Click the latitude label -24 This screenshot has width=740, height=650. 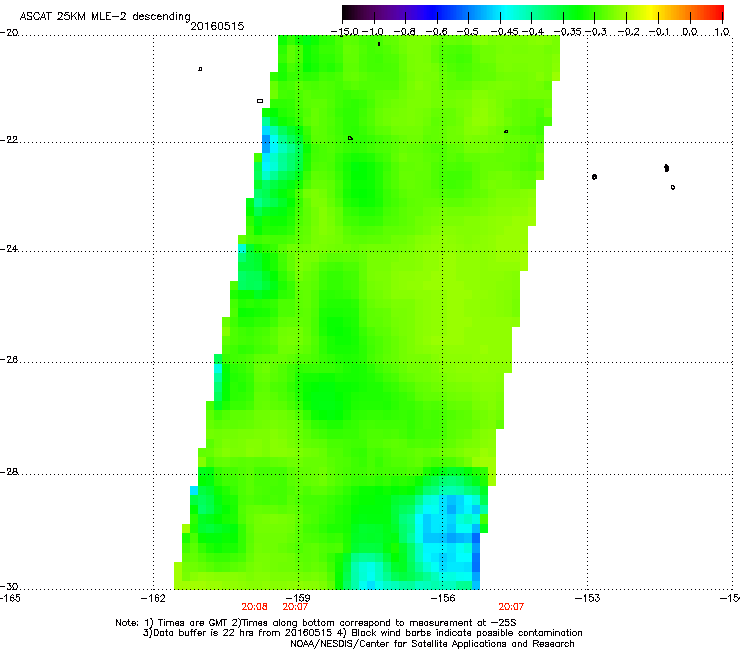tap(9, 249)
